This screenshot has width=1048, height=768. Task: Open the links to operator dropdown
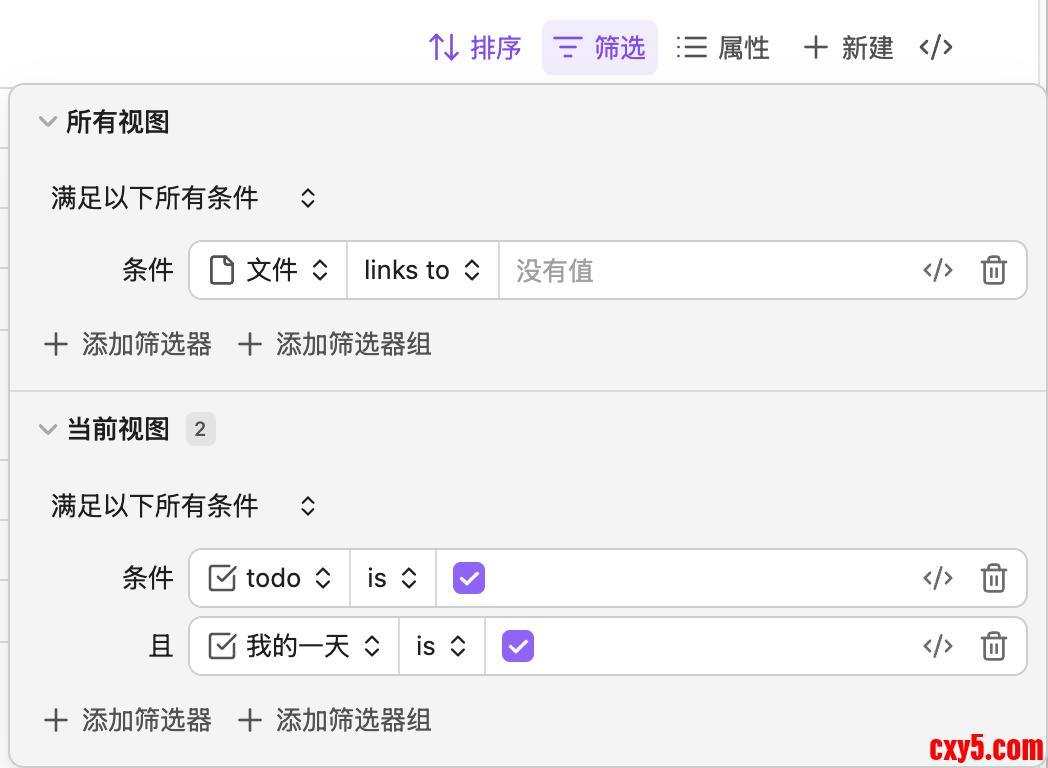click(422, 270)
